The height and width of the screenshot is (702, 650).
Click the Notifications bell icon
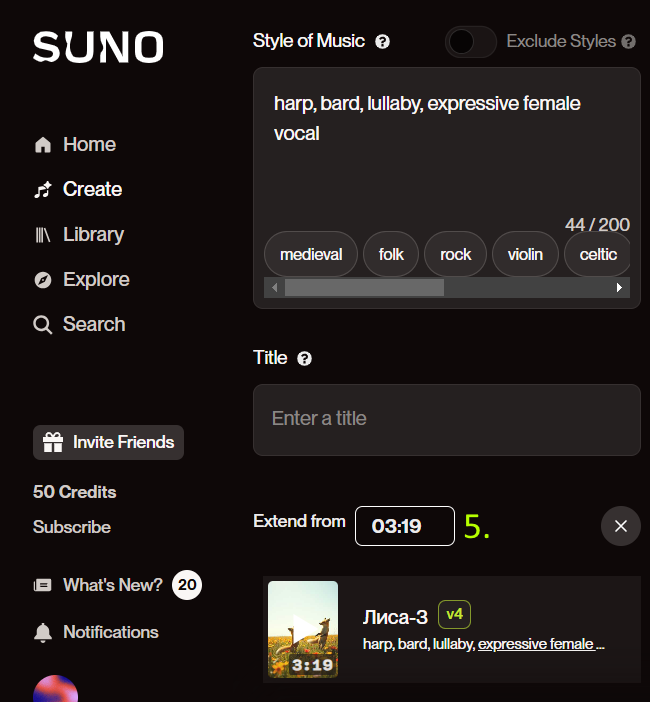click(43, 633)
